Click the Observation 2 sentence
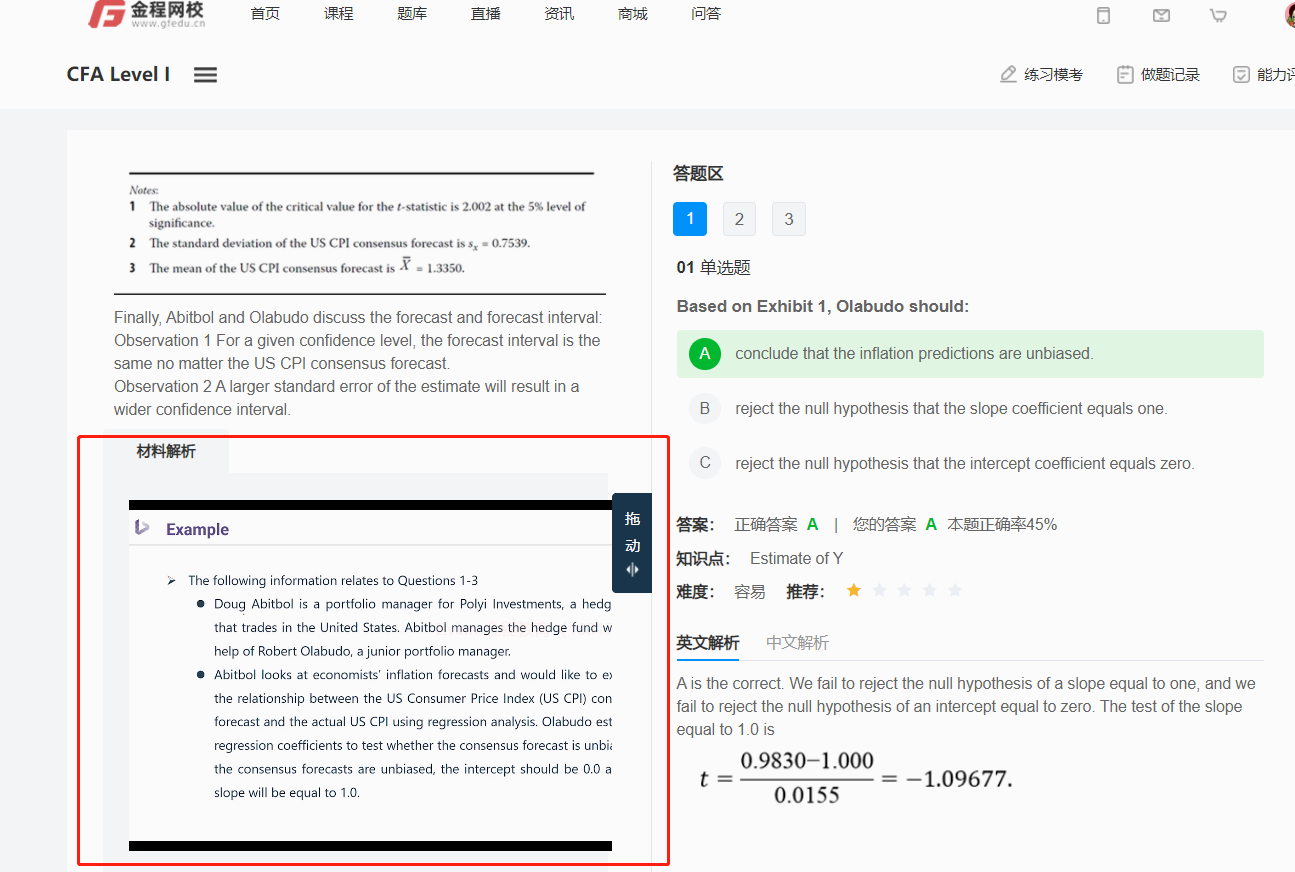This screenshot has height=872, width=1295. point(347,398)
